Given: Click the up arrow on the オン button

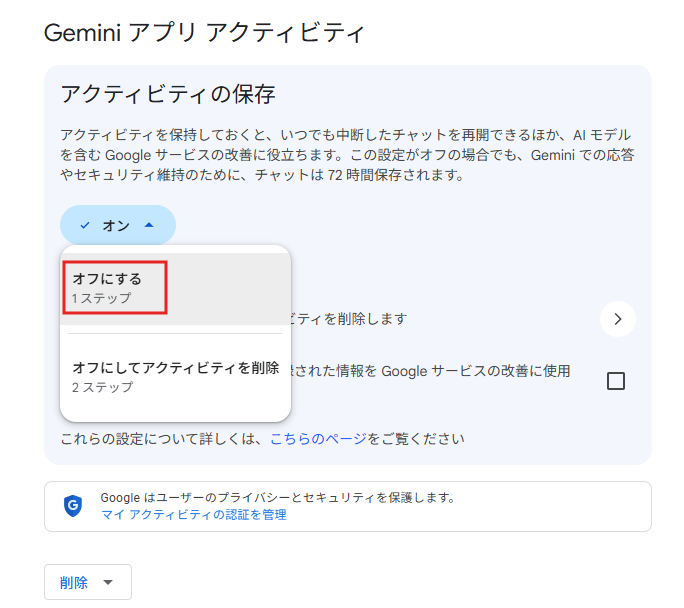Looking at the screenshot, I should [x=149, y=226].
